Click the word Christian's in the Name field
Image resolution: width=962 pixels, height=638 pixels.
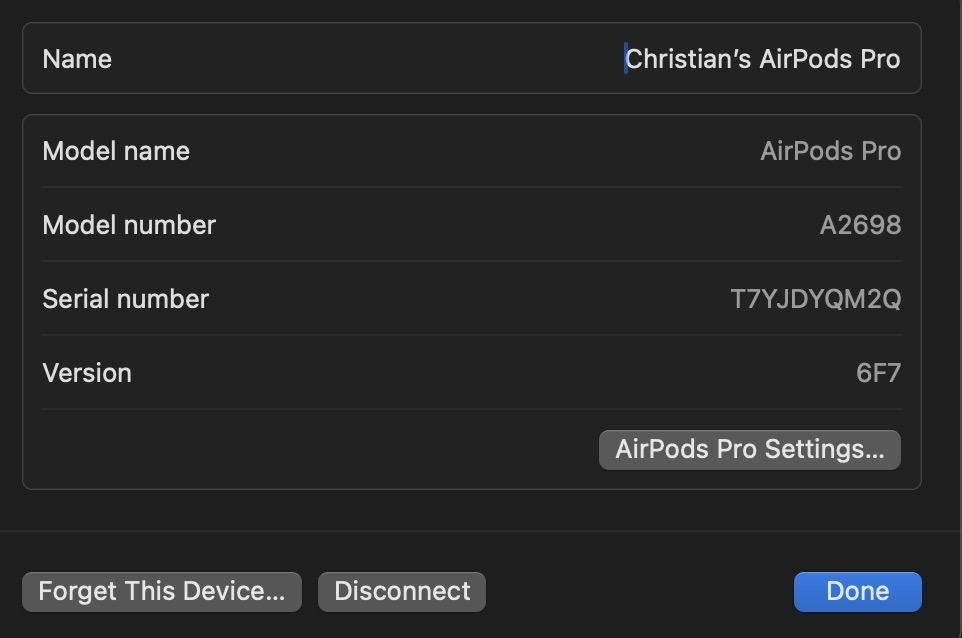tap(687, 59)
